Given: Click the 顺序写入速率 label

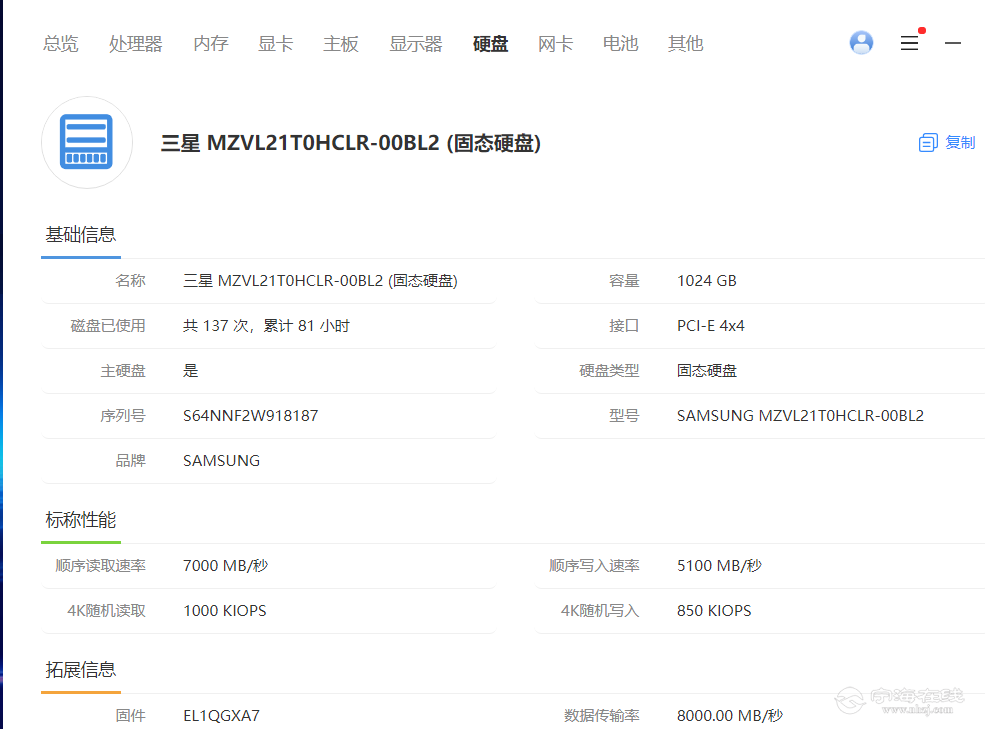Looking at the screenshot, I should pyautogui.click(x=594, y=566).
